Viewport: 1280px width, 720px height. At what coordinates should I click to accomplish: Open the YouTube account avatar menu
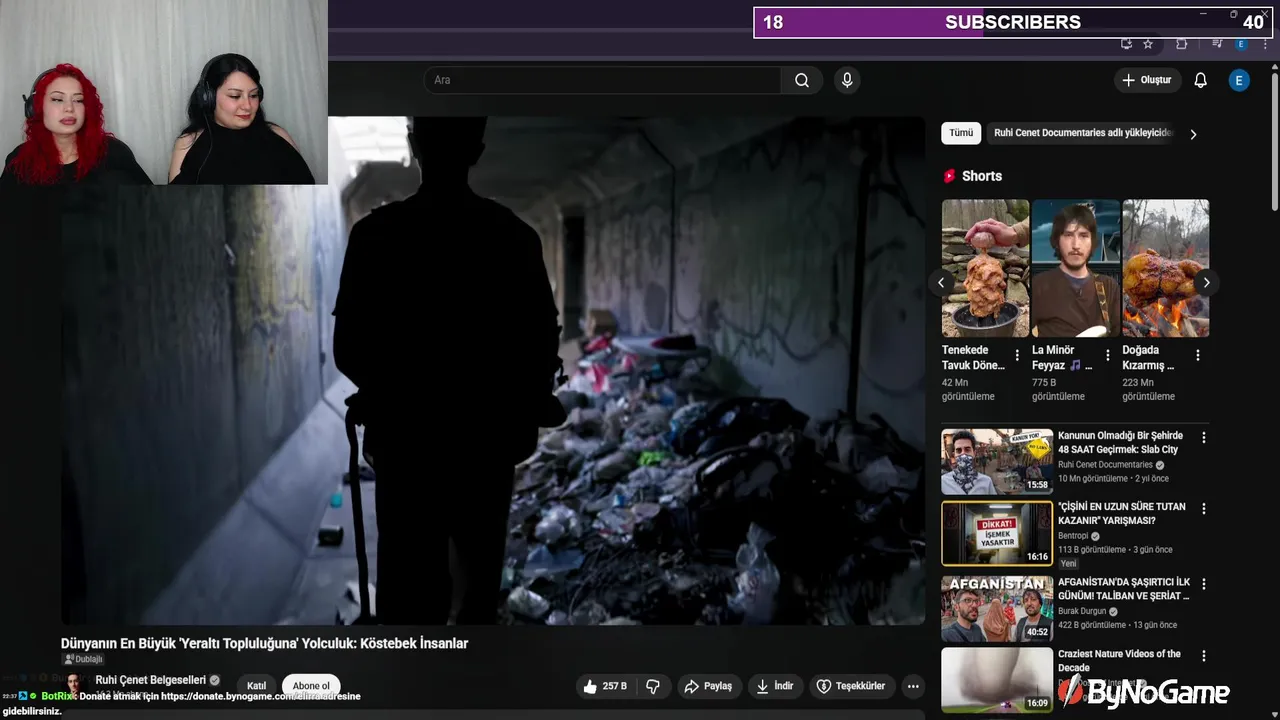1239,80
